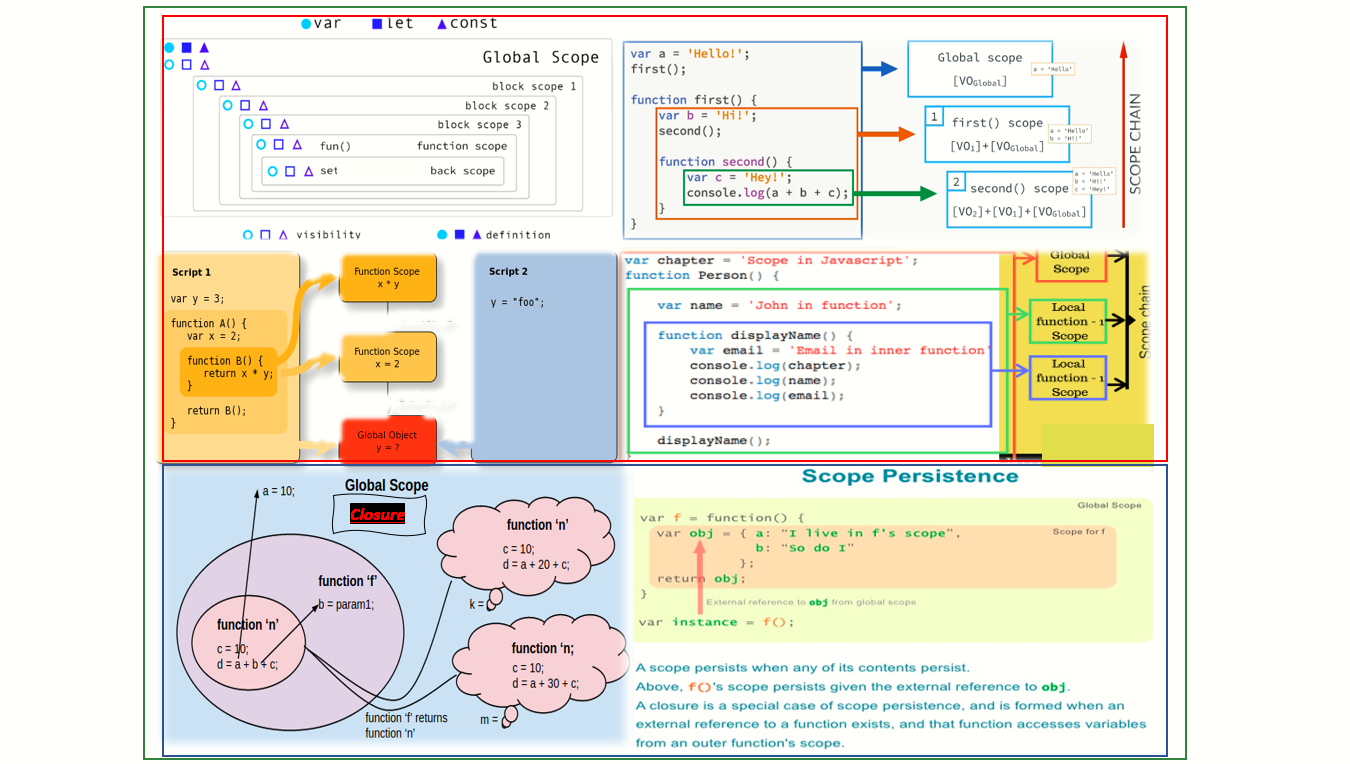The image size is (1350, 764).
Task: Click the Scope Persistence title
Action: 909,477
